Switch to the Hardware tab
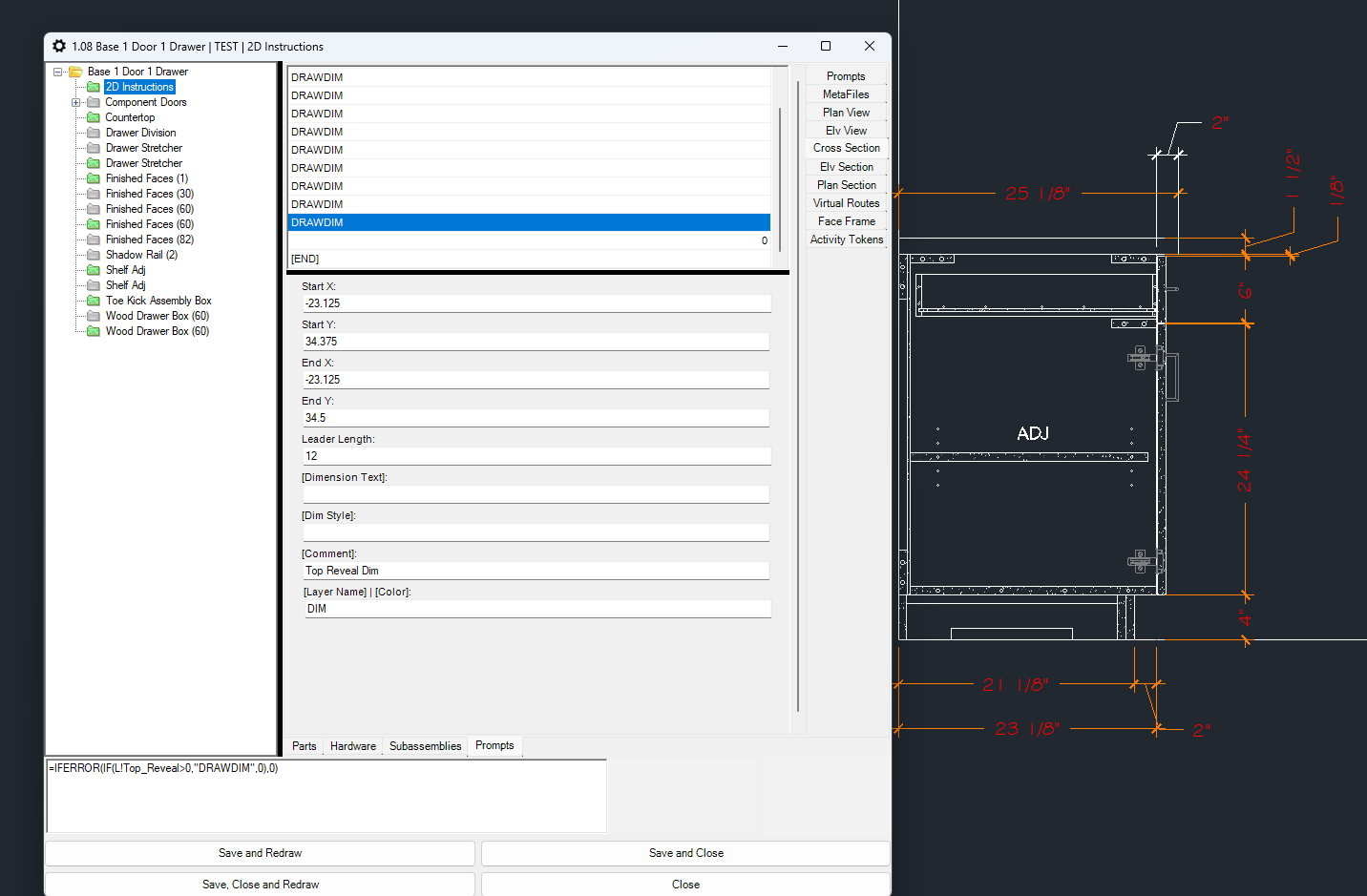Image resolution: width=1367 pixels, height=896 pixels. [353, 746]
